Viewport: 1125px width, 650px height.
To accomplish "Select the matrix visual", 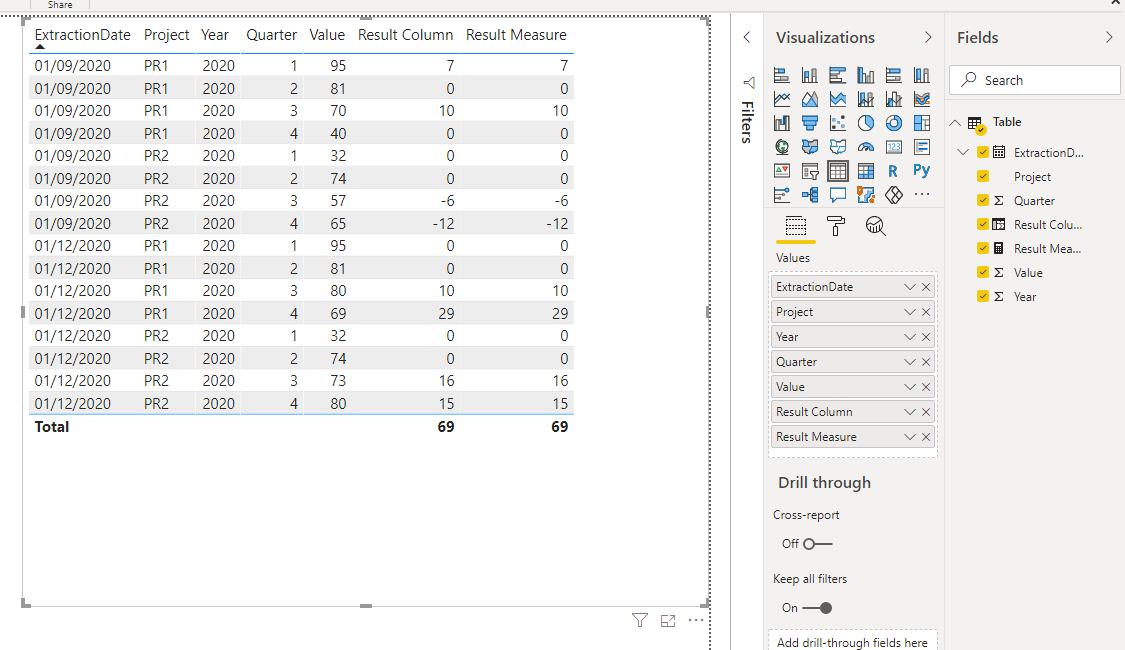I will [866, 171].
